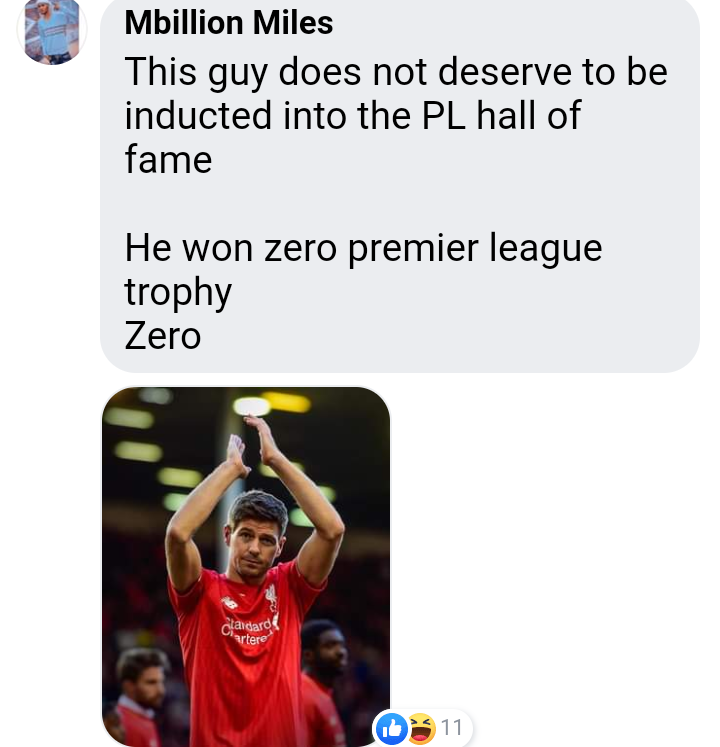Click the word 'fame' in the comment
Viewport: 720px width, 747px height.
coord(168,160)
